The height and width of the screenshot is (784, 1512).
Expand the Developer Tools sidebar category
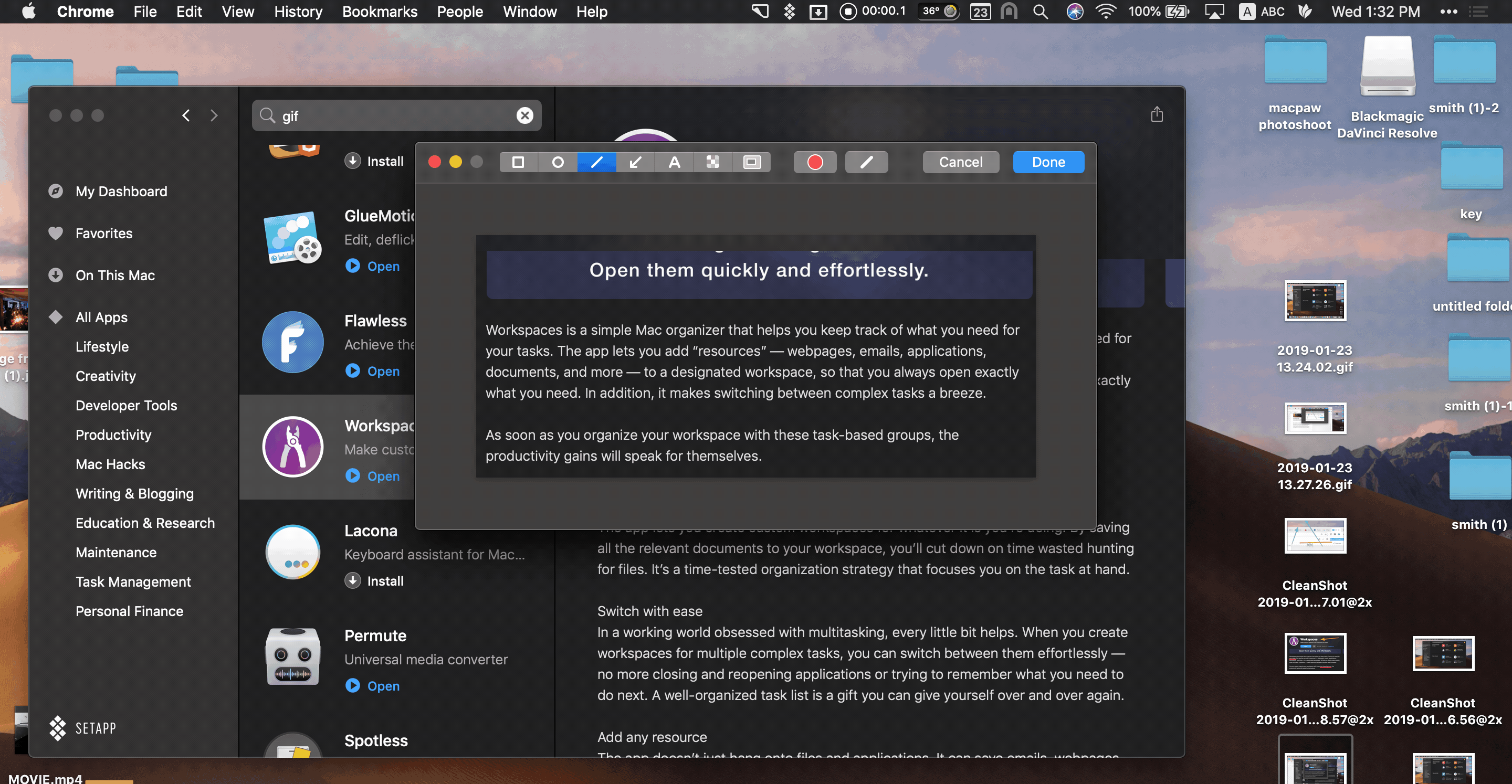(126, 405)
